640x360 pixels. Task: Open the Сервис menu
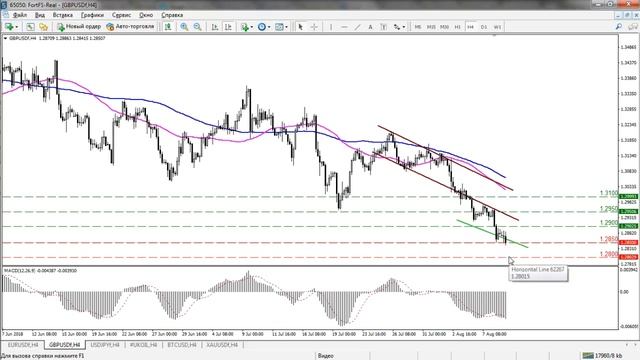pos(121,15)
